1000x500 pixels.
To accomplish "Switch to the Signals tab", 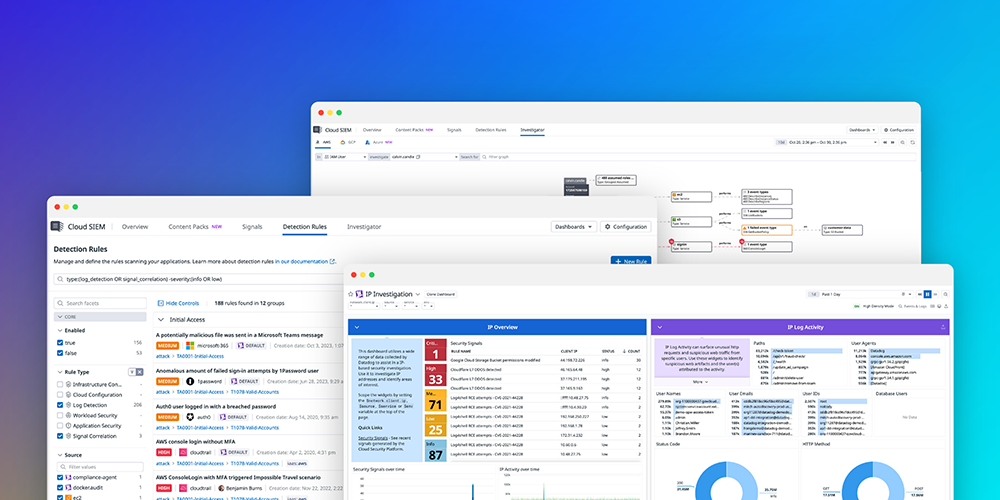I will 252,227.
